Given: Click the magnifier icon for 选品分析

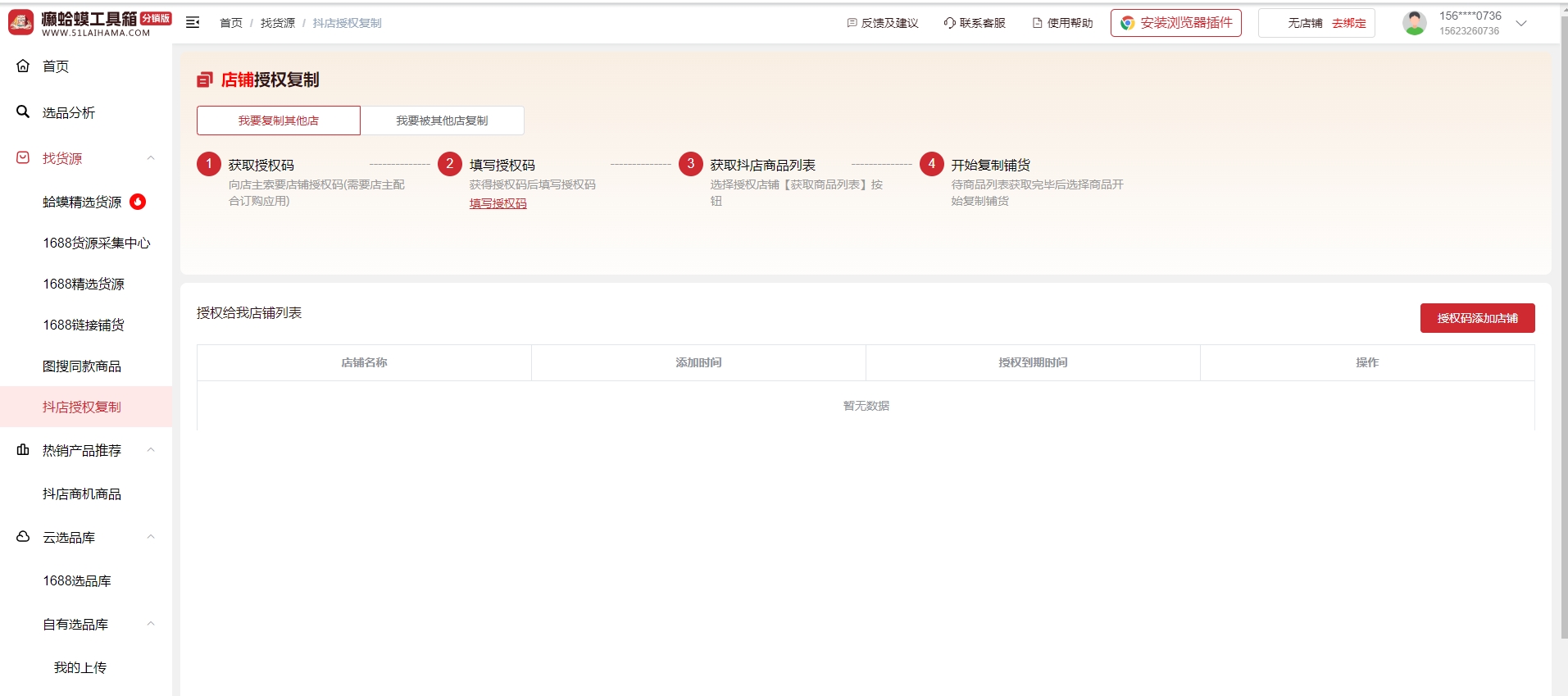Looking at the screenshot, I should (x=23, y=111).
